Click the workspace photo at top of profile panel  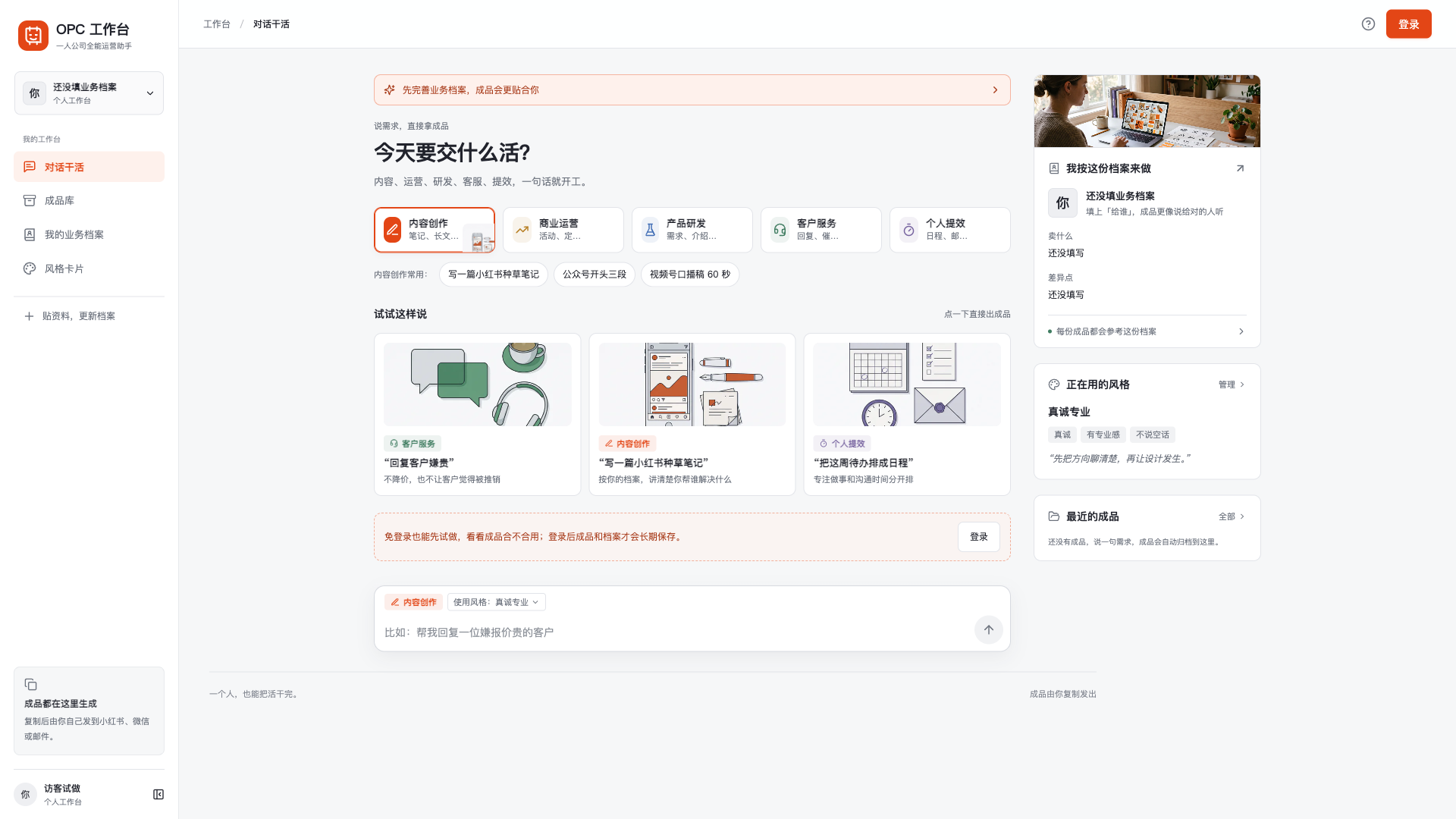1147,111
